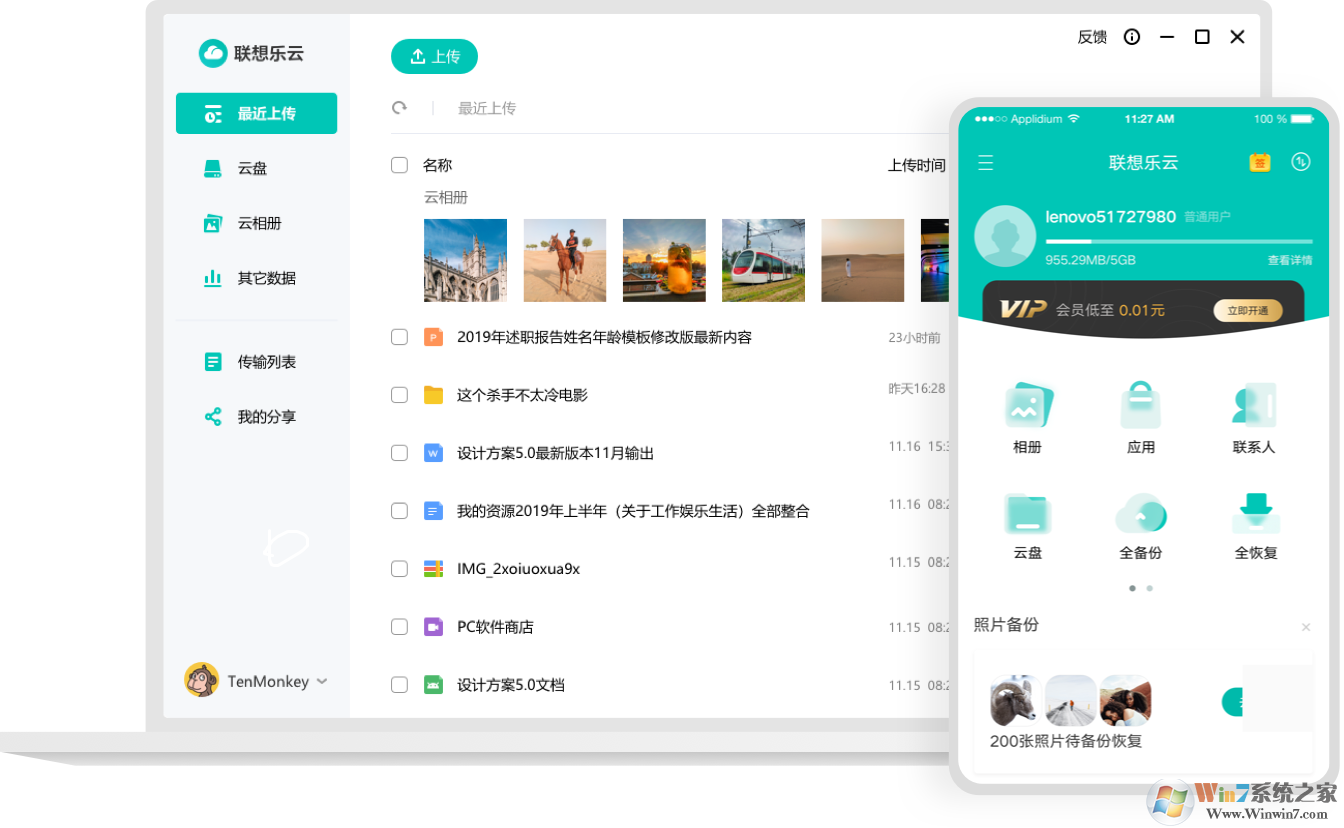
Task: Open 相册 in the mobile app
Action: [x=1027, y=415]
